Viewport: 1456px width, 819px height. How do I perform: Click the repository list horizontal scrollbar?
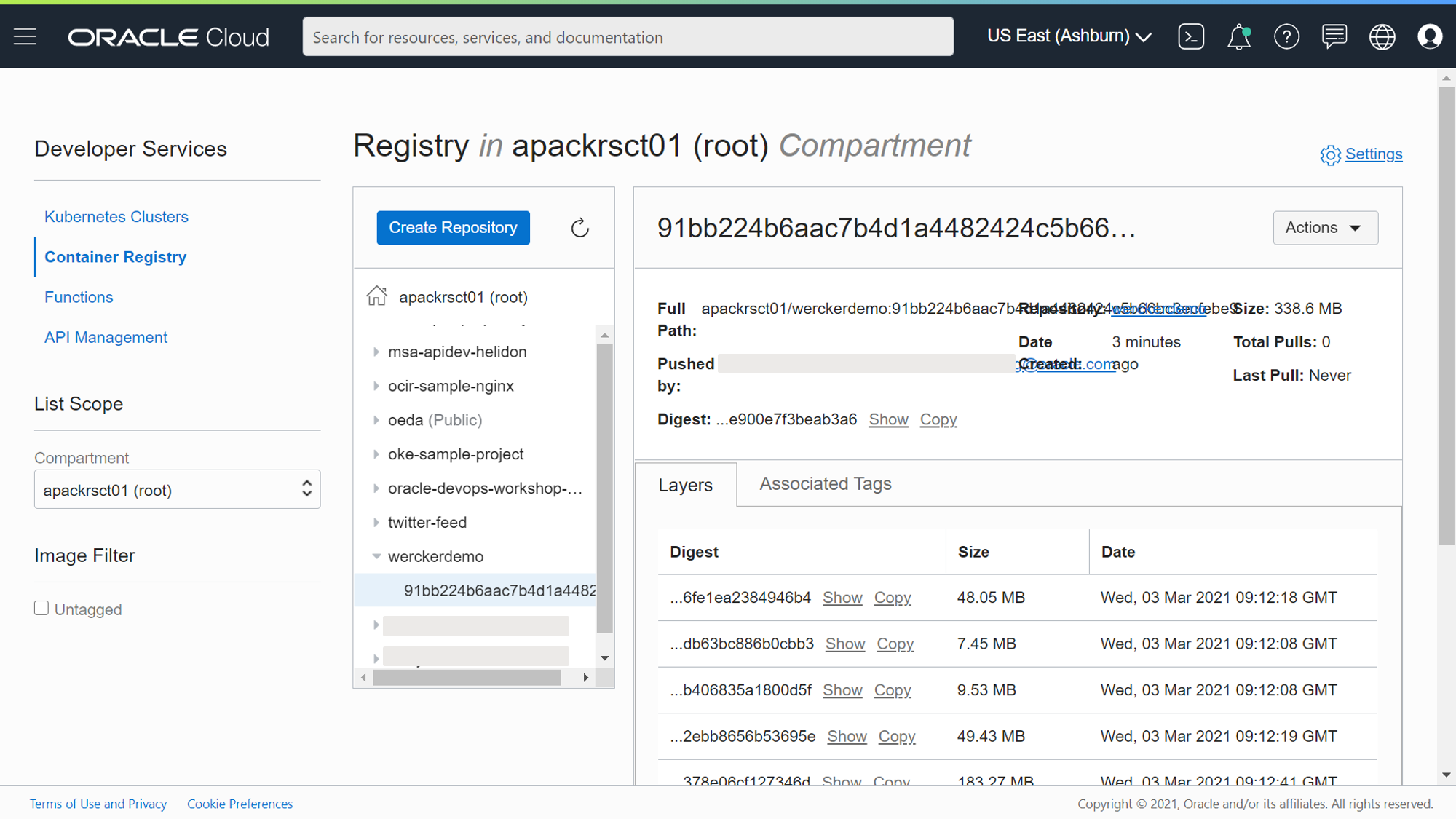pos(467,678)
